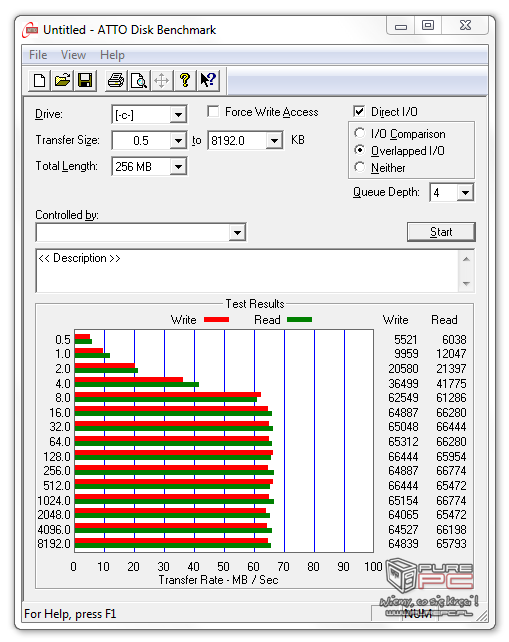Screen dimensions: 509x642
Task: Print using the printer toolbar icon
Action: 116,80
